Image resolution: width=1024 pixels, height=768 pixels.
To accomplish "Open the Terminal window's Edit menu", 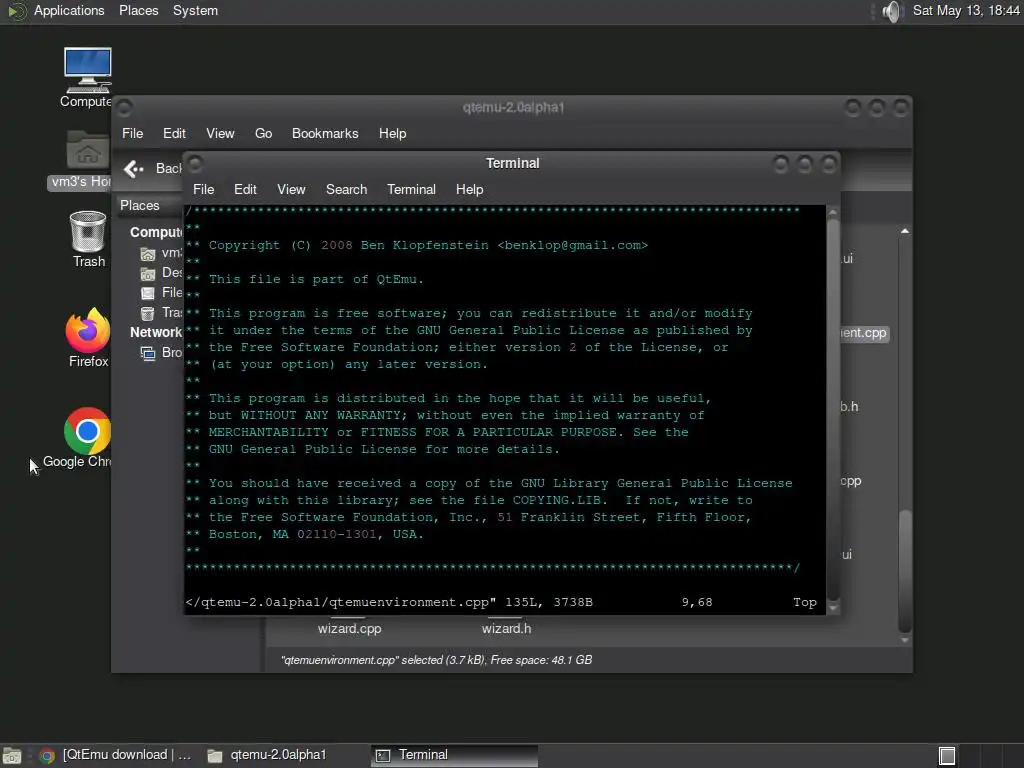I will click(245, 189).
